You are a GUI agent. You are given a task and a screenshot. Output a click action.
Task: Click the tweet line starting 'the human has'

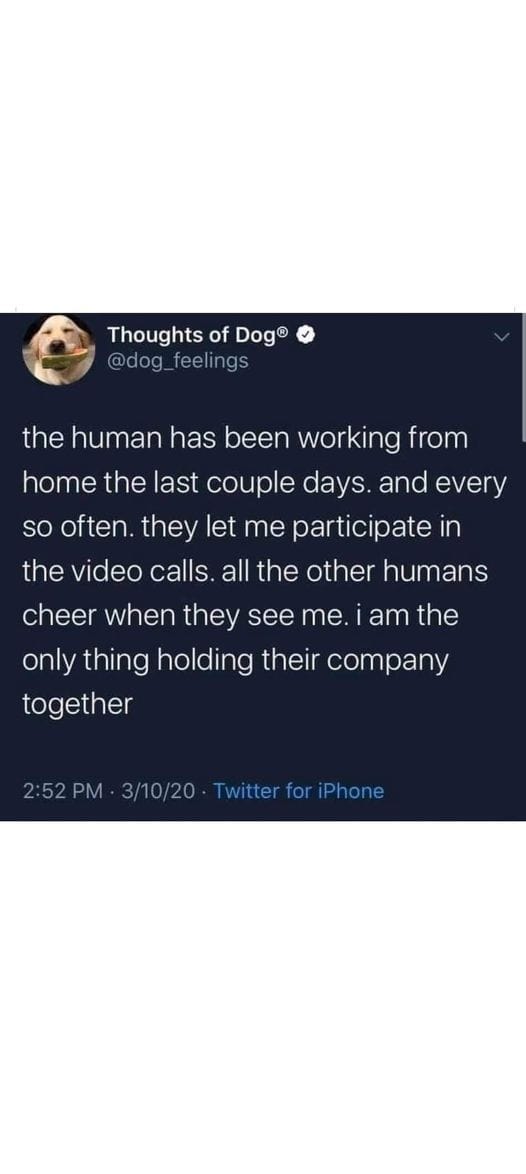[245, 440]
